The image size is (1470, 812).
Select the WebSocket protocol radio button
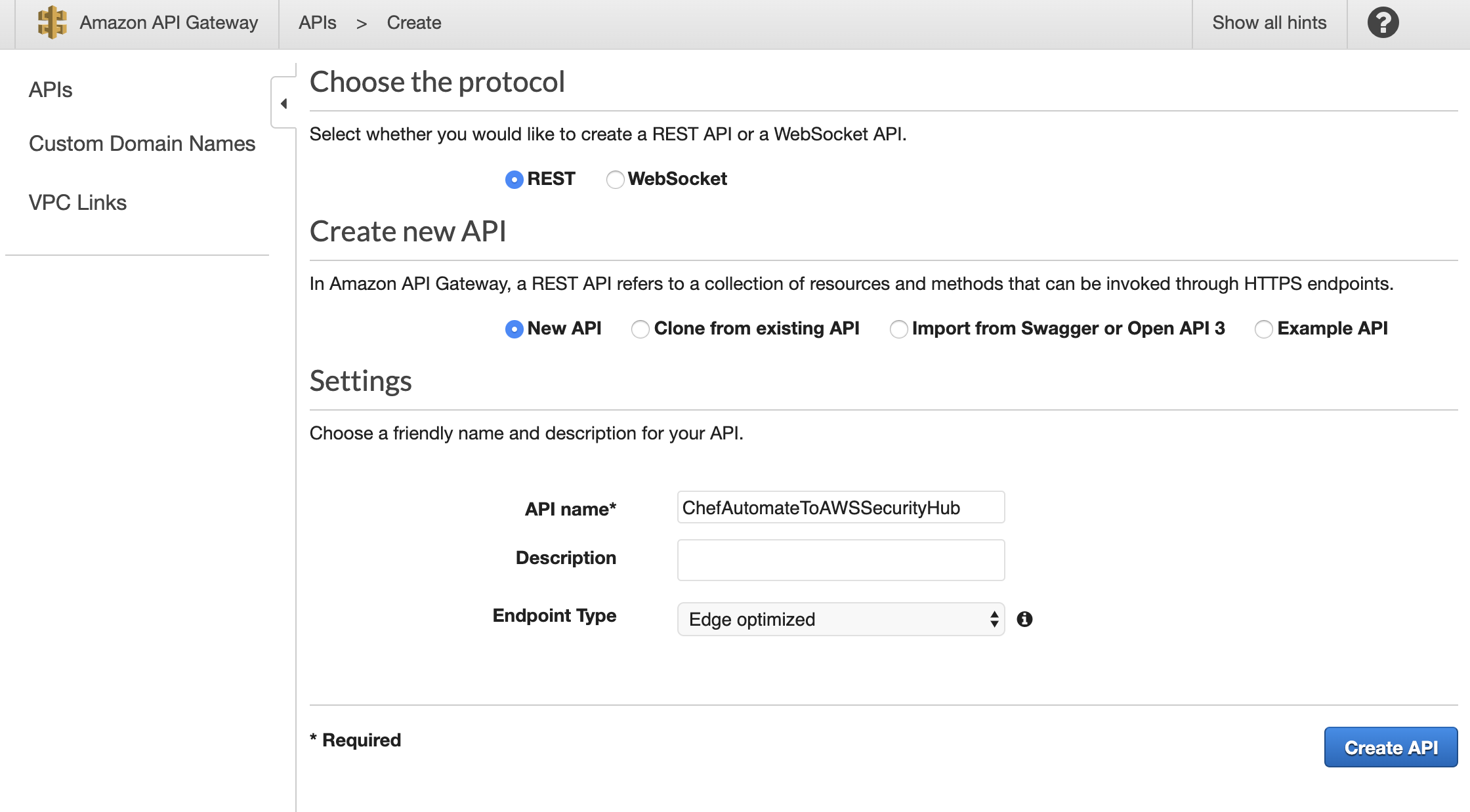point(615,179)
